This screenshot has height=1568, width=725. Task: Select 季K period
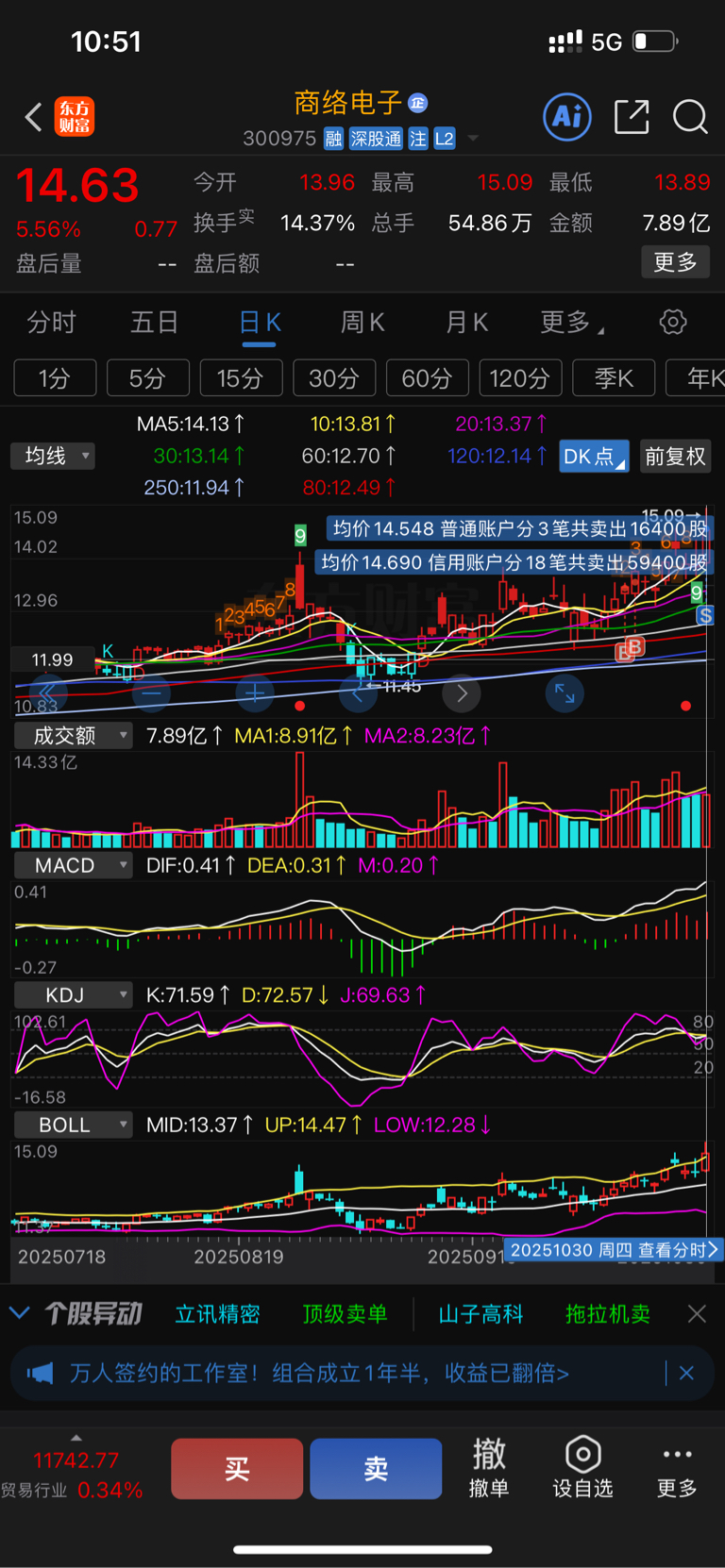tap(614, 378)
